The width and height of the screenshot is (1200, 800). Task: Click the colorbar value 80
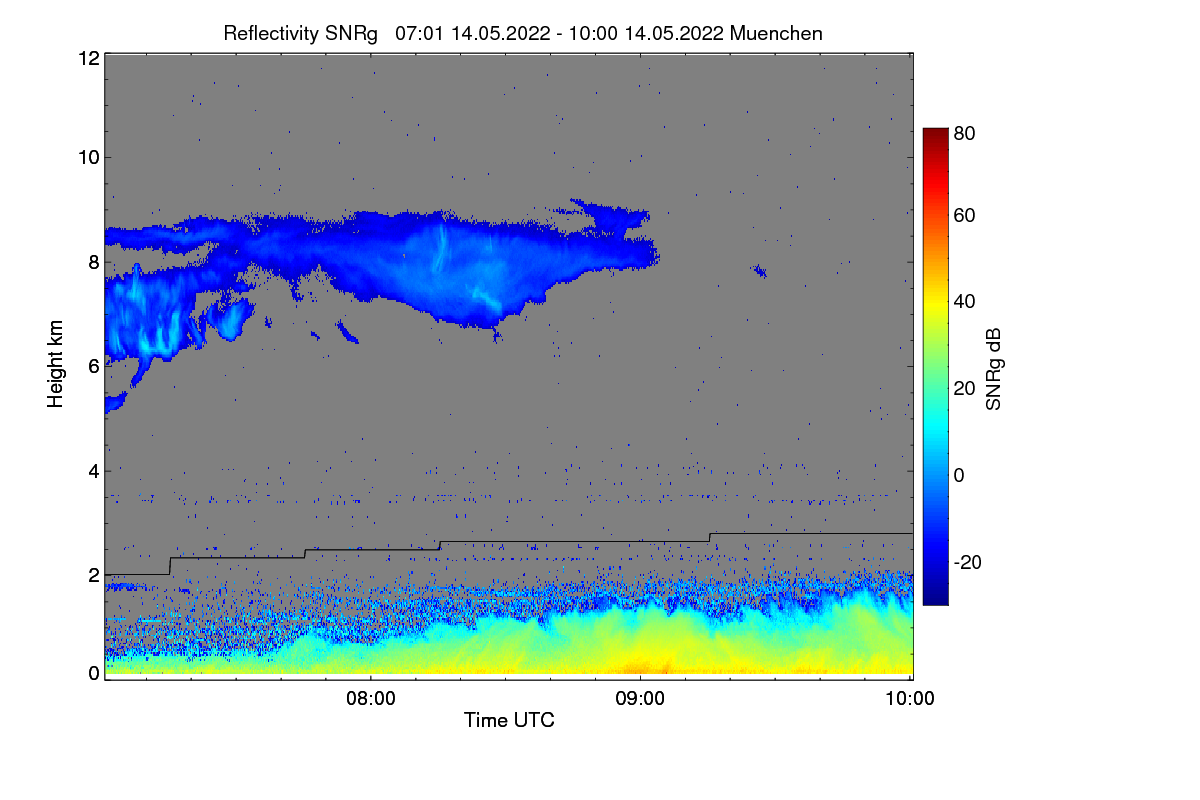point(965,132)
